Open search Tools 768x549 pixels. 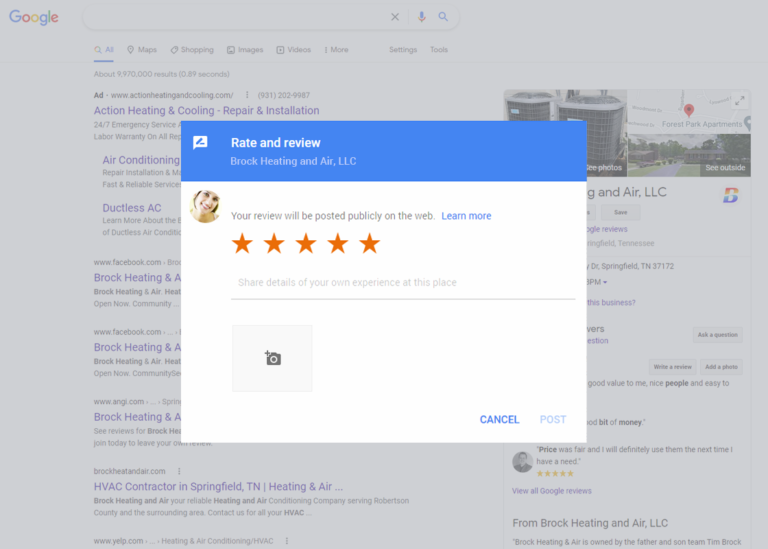pos(439,50)
